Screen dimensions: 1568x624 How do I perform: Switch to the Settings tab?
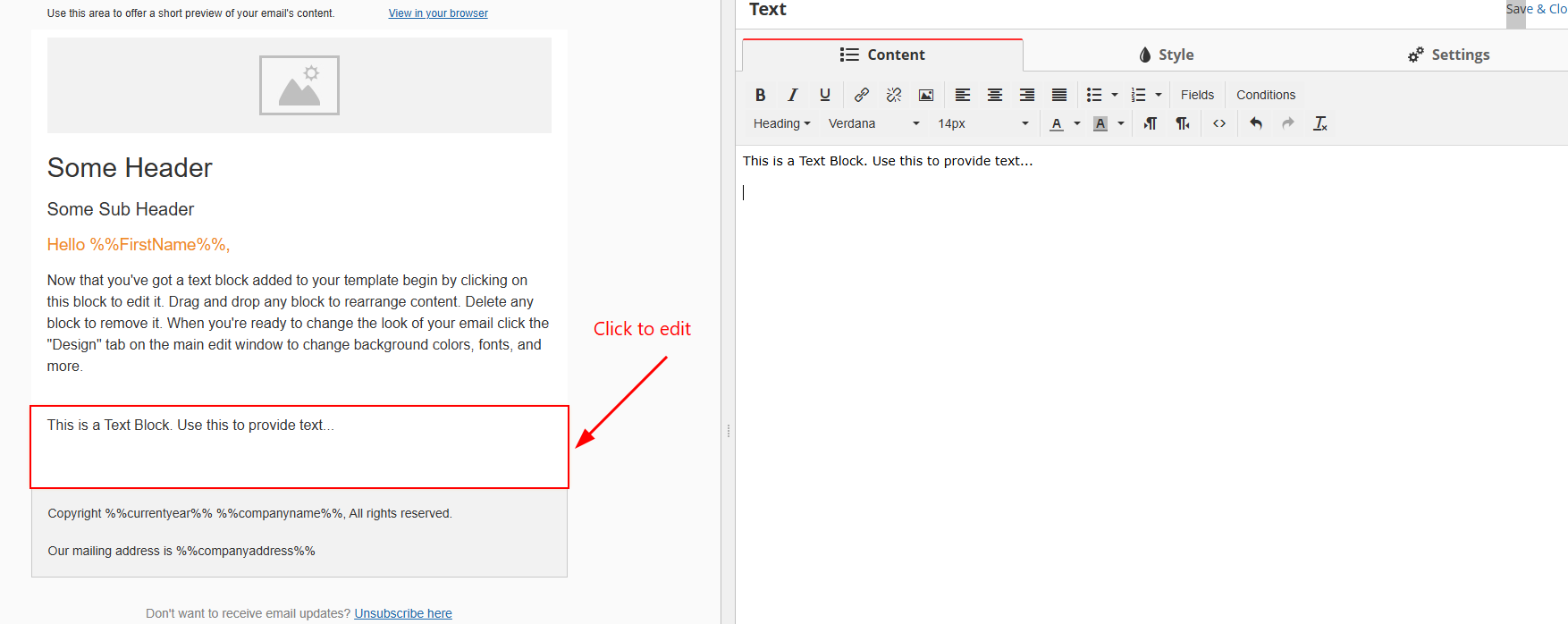point(1448,55)
